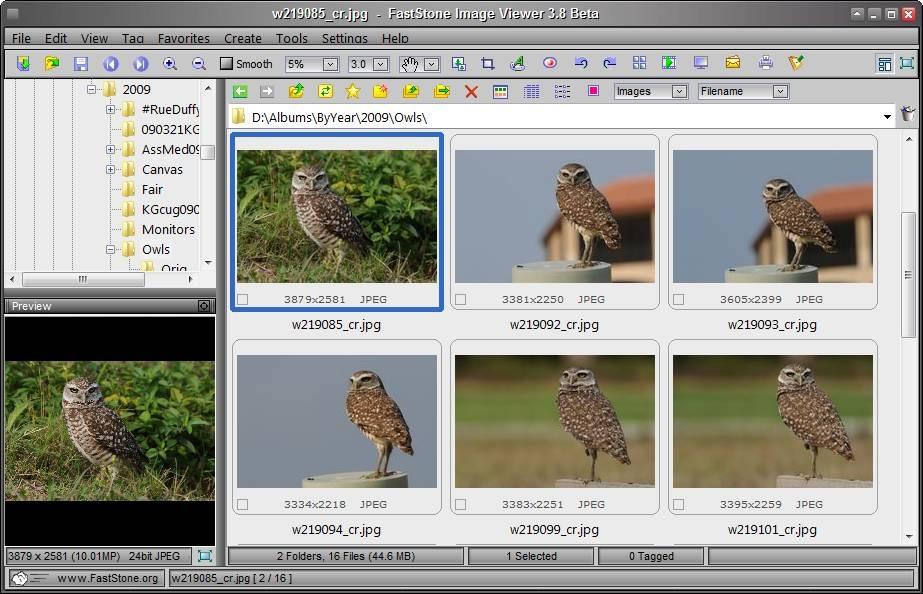Open the Filename sort order dropdown
This screenshot has height=594, width=923.
tap(780, 91)
